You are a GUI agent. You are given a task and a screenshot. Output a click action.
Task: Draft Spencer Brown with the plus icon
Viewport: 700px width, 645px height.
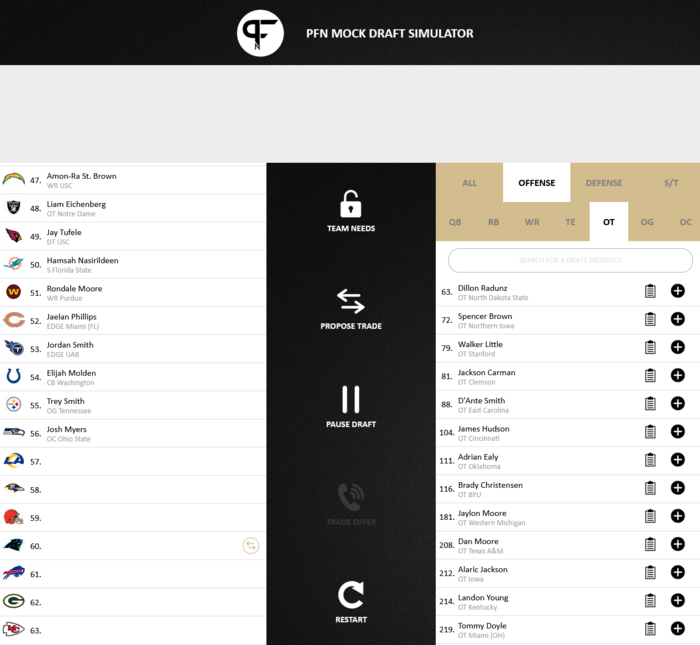click(x=677, y=319)
